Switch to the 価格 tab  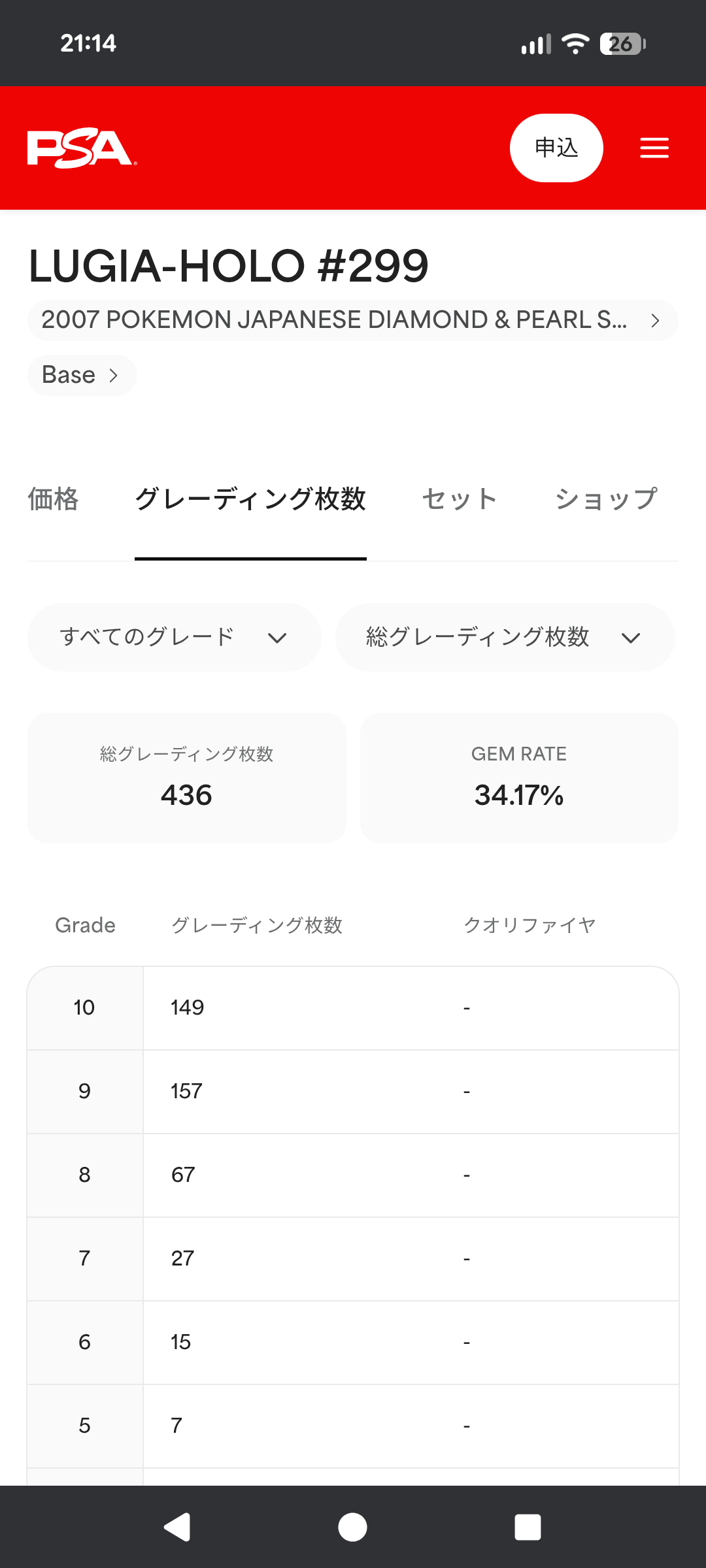coord(53,499)
